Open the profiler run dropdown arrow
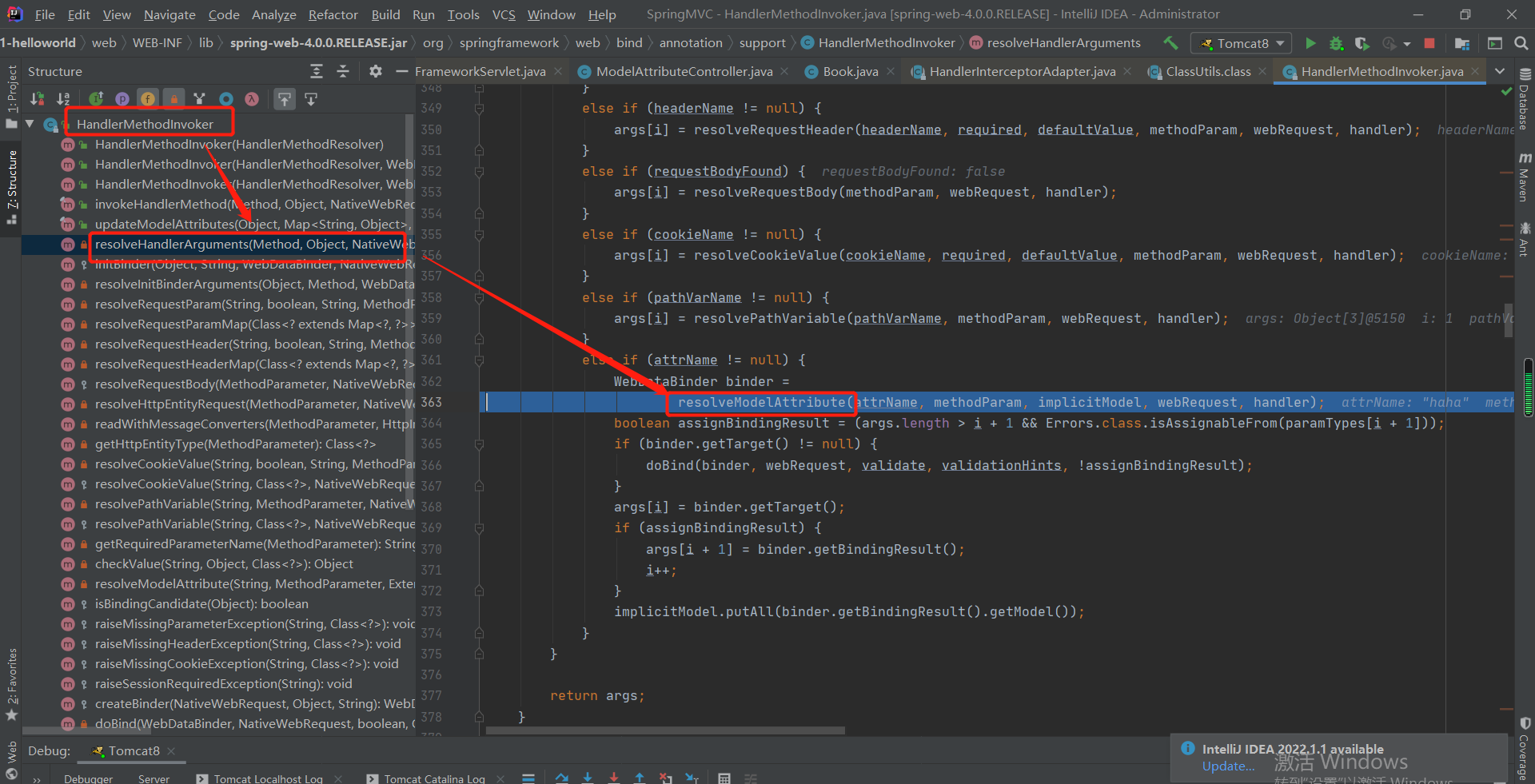 point(1406,44)
